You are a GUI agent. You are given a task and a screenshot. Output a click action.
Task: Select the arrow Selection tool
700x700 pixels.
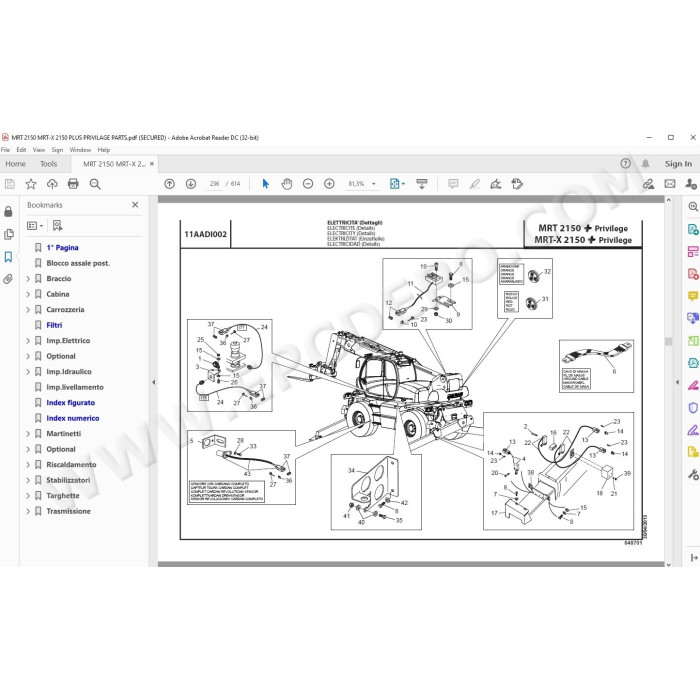click(266, 184)
